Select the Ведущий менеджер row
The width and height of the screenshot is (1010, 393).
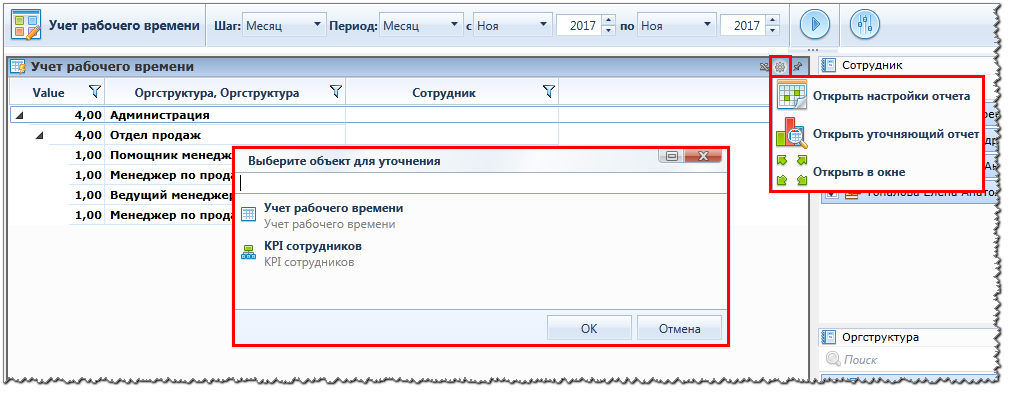[171, 195]
